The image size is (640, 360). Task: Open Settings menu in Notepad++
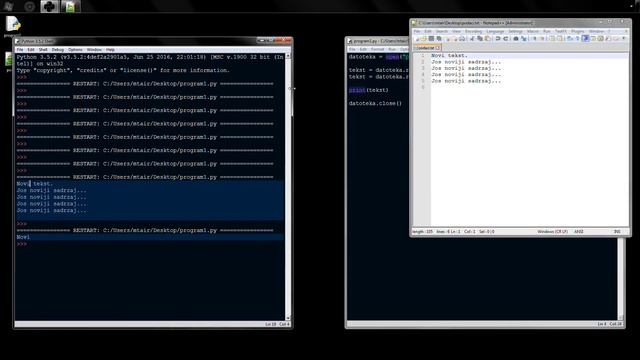[x=516, y=31]
